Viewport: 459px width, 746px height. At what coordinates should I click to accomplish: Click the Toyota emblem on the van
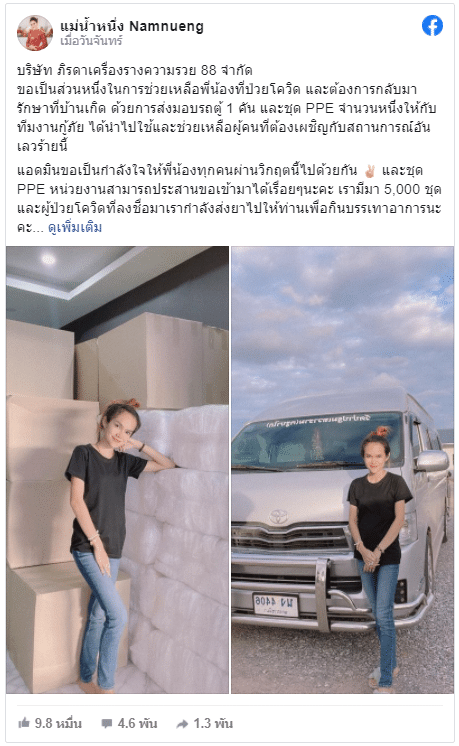tap(278, 517)
